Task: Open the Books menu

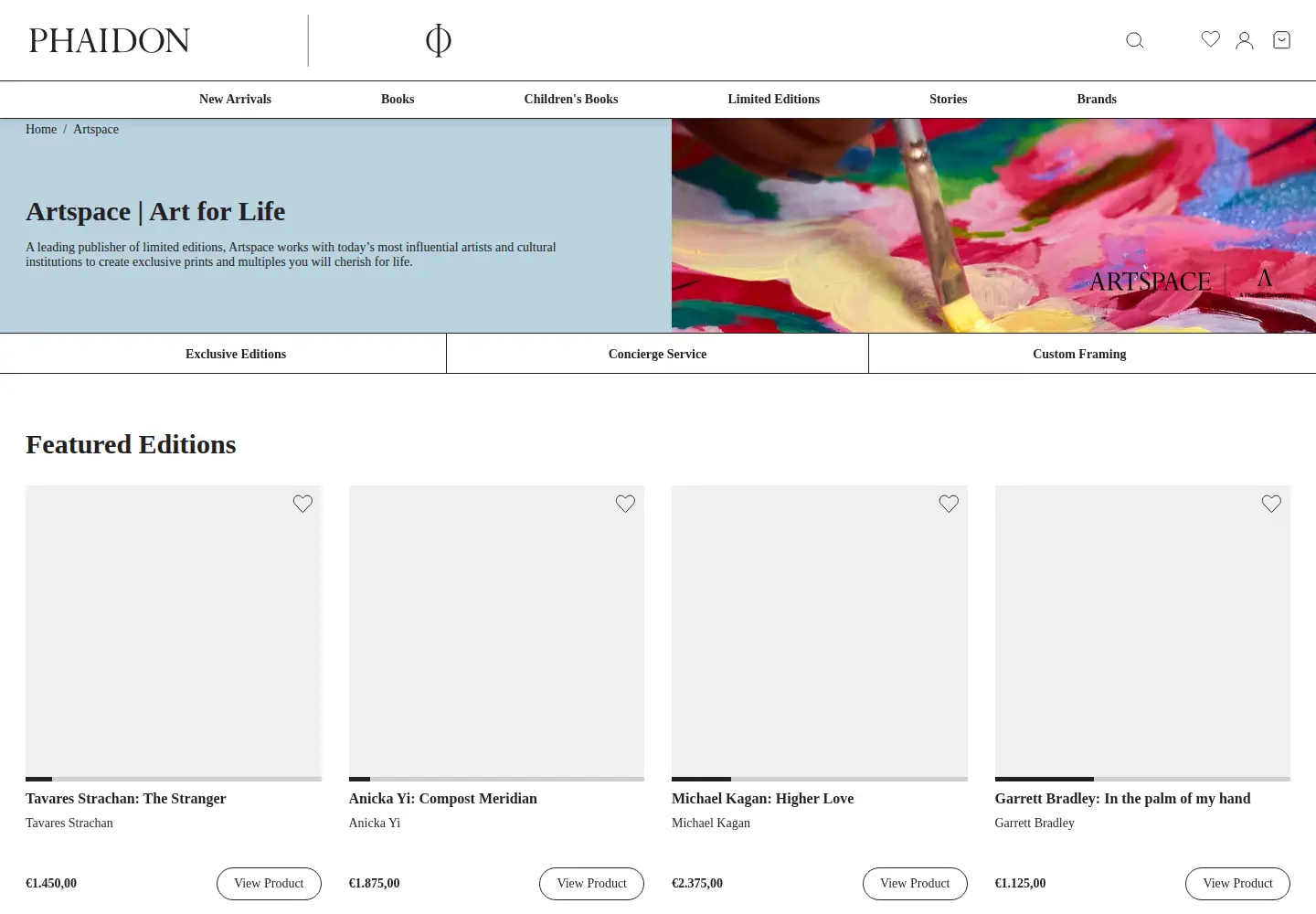Action: 398,99
